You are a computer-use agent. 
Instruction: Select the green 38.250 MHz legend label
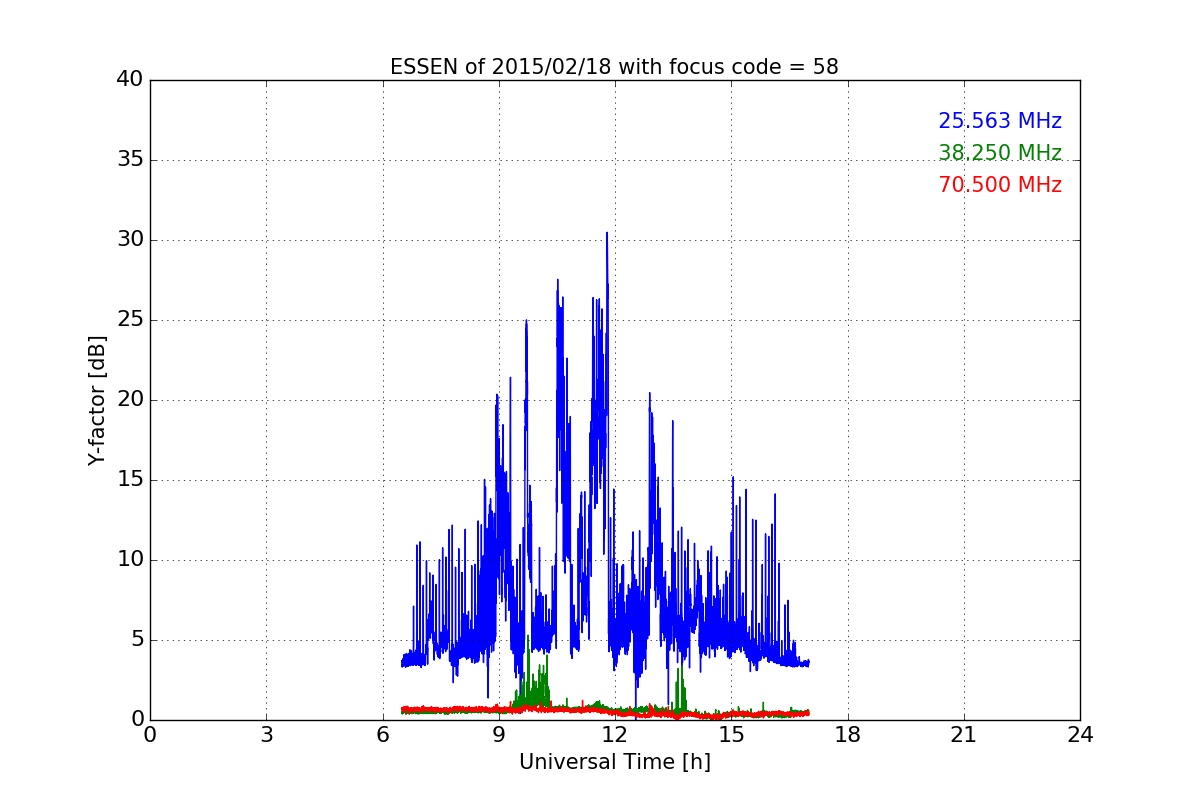1000,153
